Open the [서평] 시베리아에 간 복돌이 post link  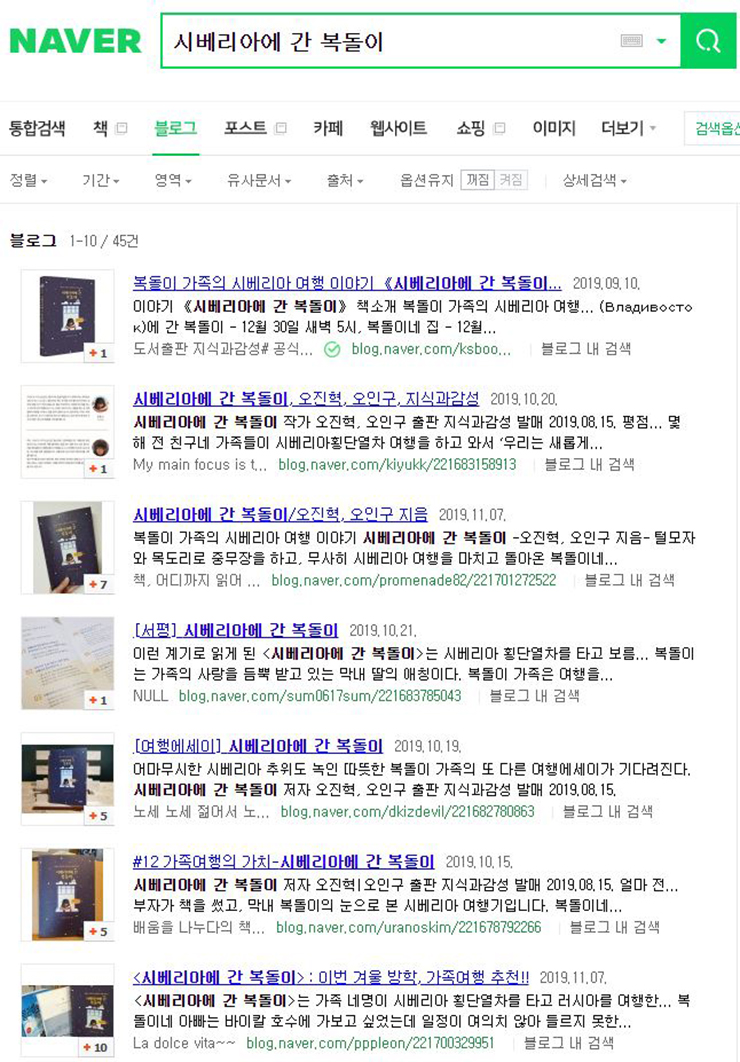click(236, 631)
